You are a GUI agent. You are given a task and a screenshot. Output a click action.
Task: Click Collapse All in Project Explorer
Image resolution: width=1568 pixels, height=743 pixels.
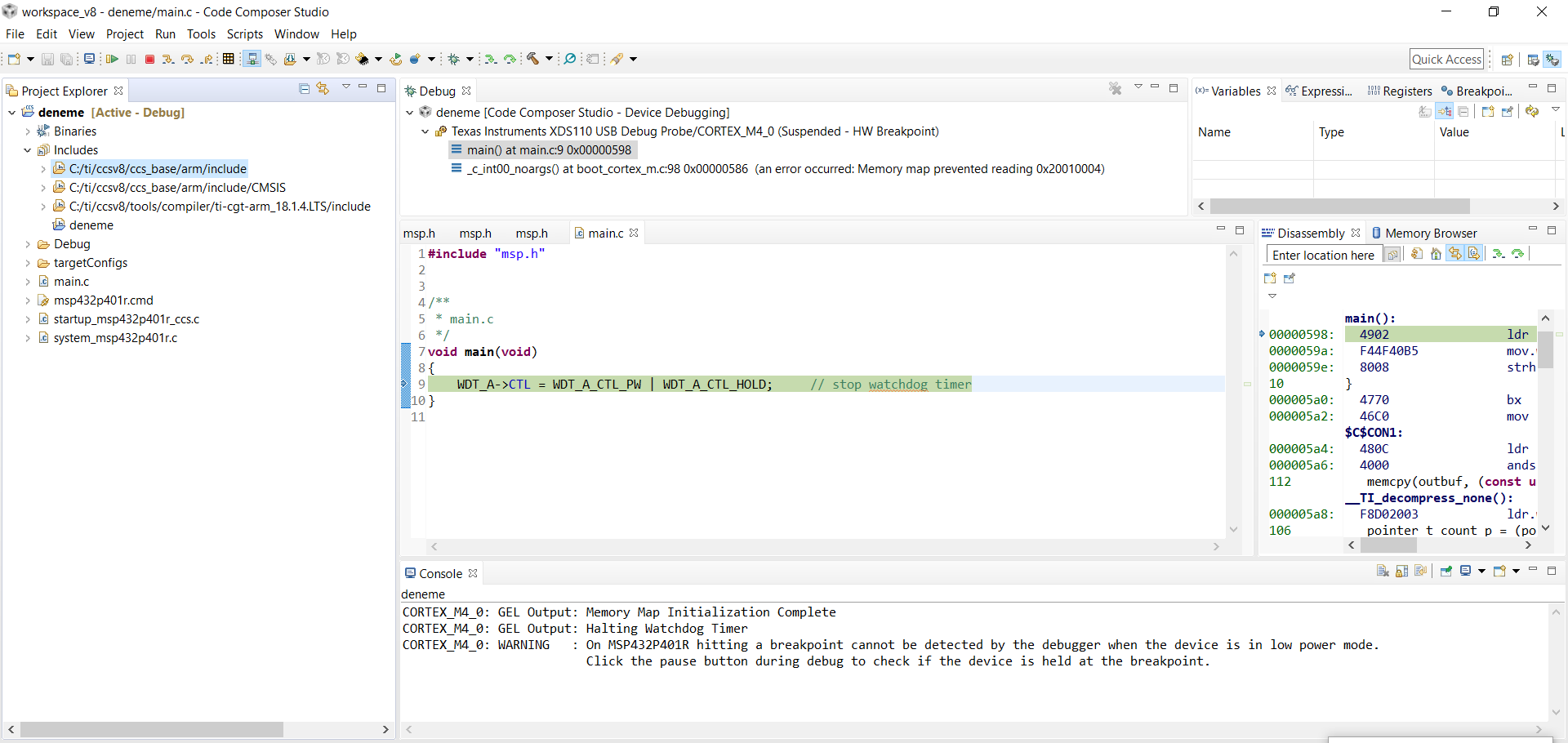(304, 88)
